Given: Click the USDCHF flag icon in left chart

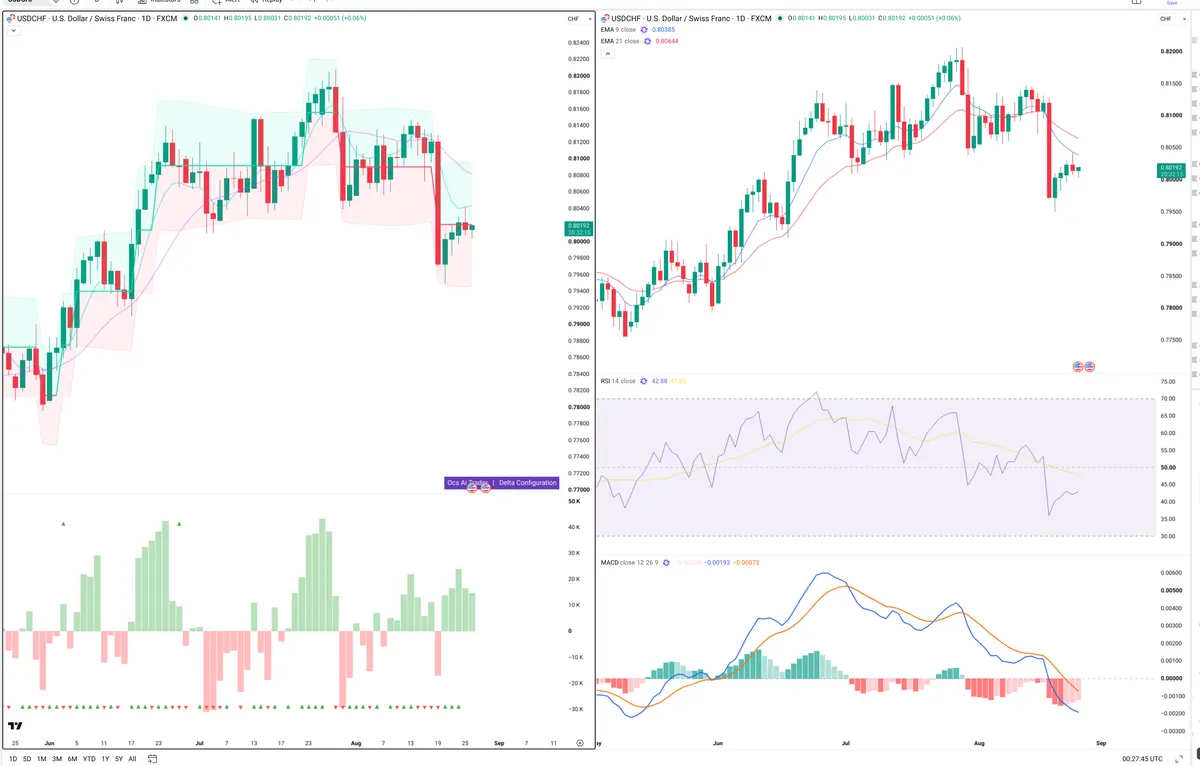Looking at the screenshot, I should 10,19.
